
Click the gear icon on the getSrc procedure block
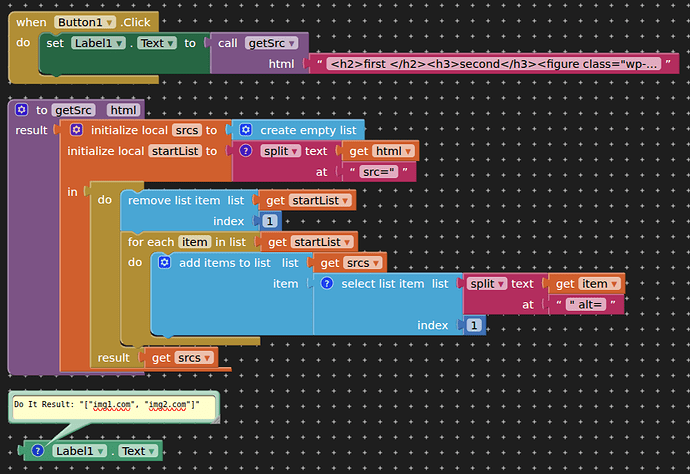pos(22,110)
